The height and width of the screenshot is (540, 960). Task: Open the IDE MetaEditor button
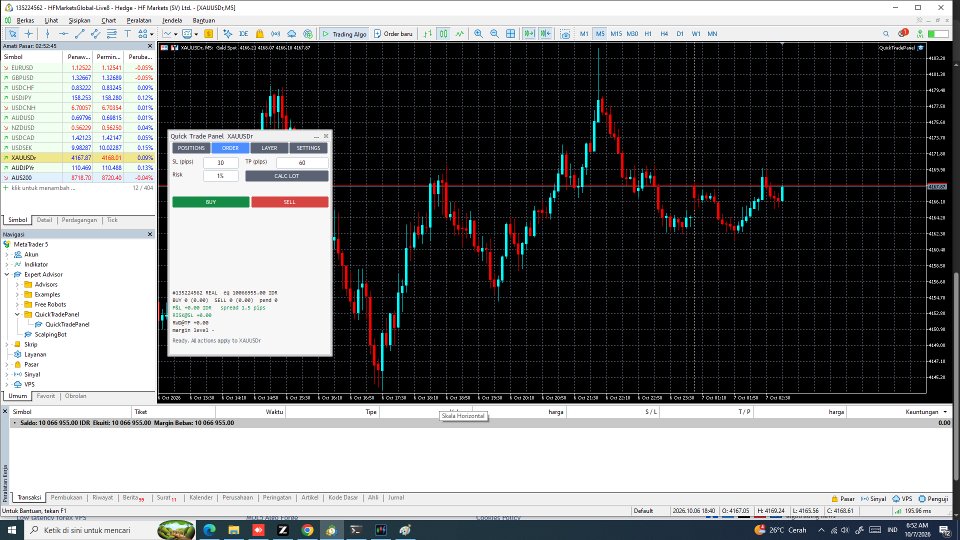tap(243, 34)
